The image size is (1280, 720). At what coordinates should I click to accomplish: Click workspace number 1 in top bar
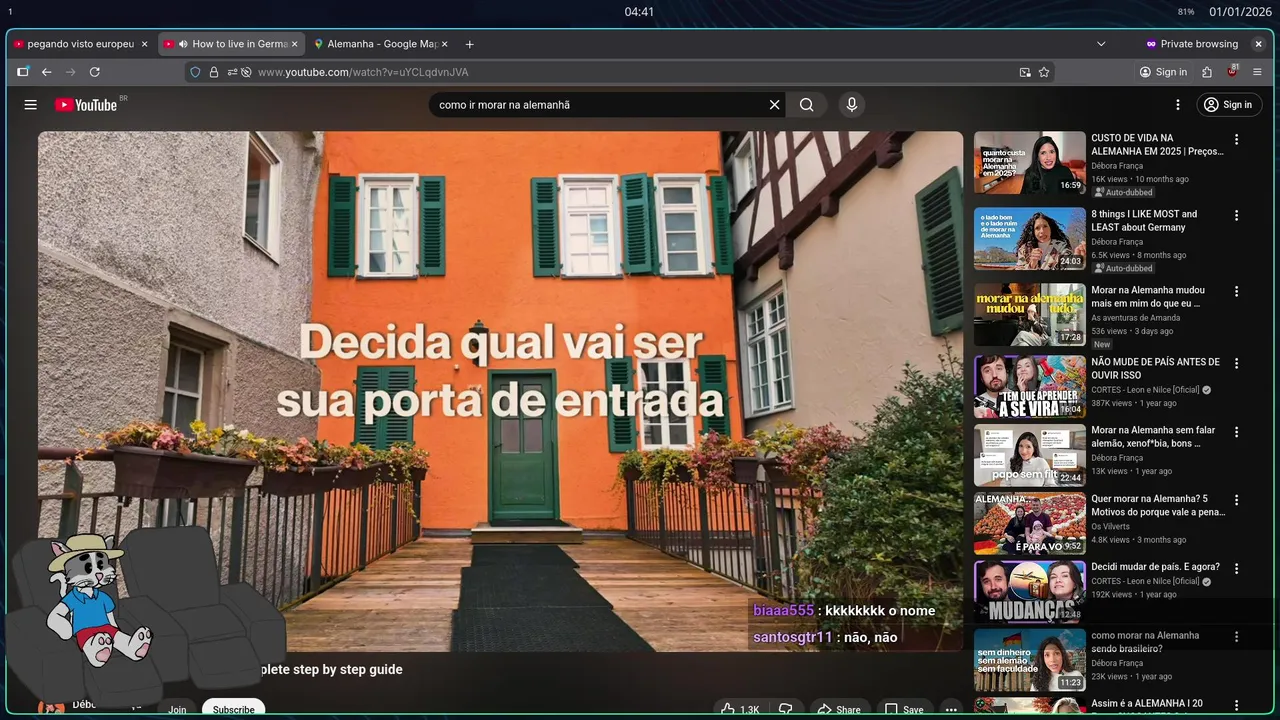click(10, 12)
